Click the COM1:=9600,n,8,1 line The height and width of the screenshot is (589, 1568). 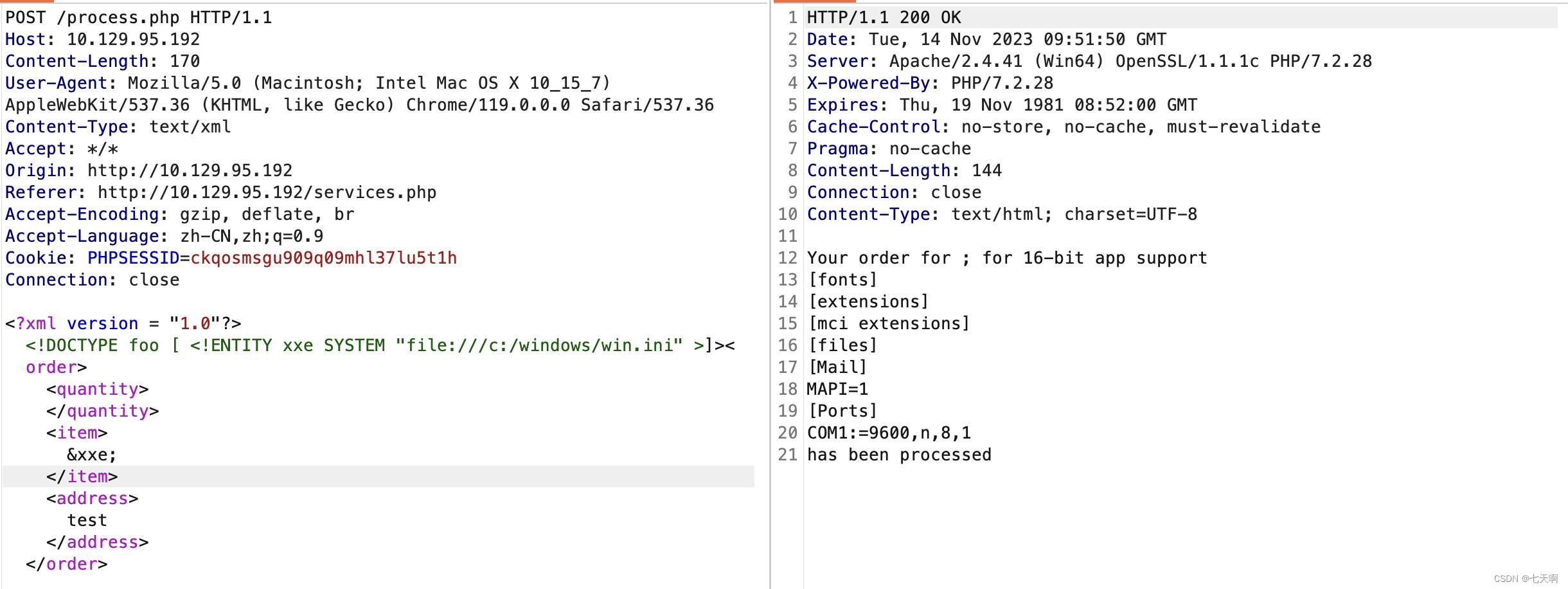(889, 433)
